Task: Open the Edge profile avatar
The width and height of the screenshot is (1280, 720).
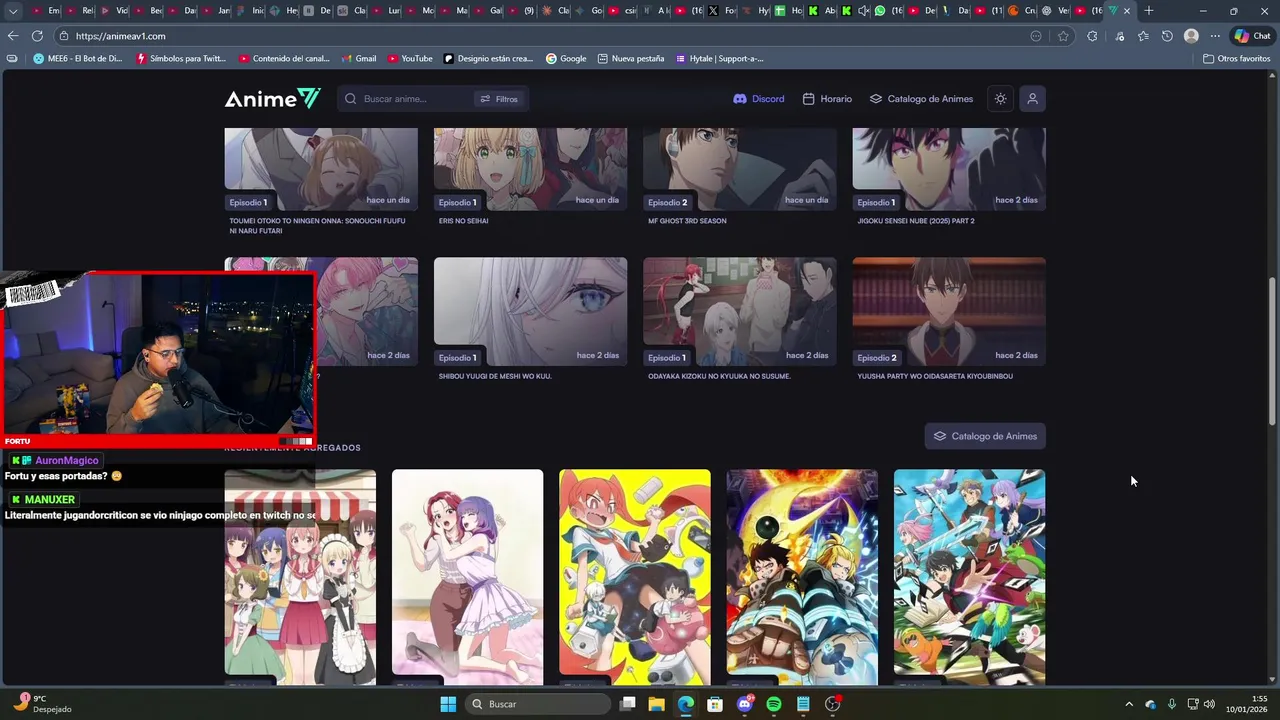Action: pyautogui.click(x=1191, y=36)
